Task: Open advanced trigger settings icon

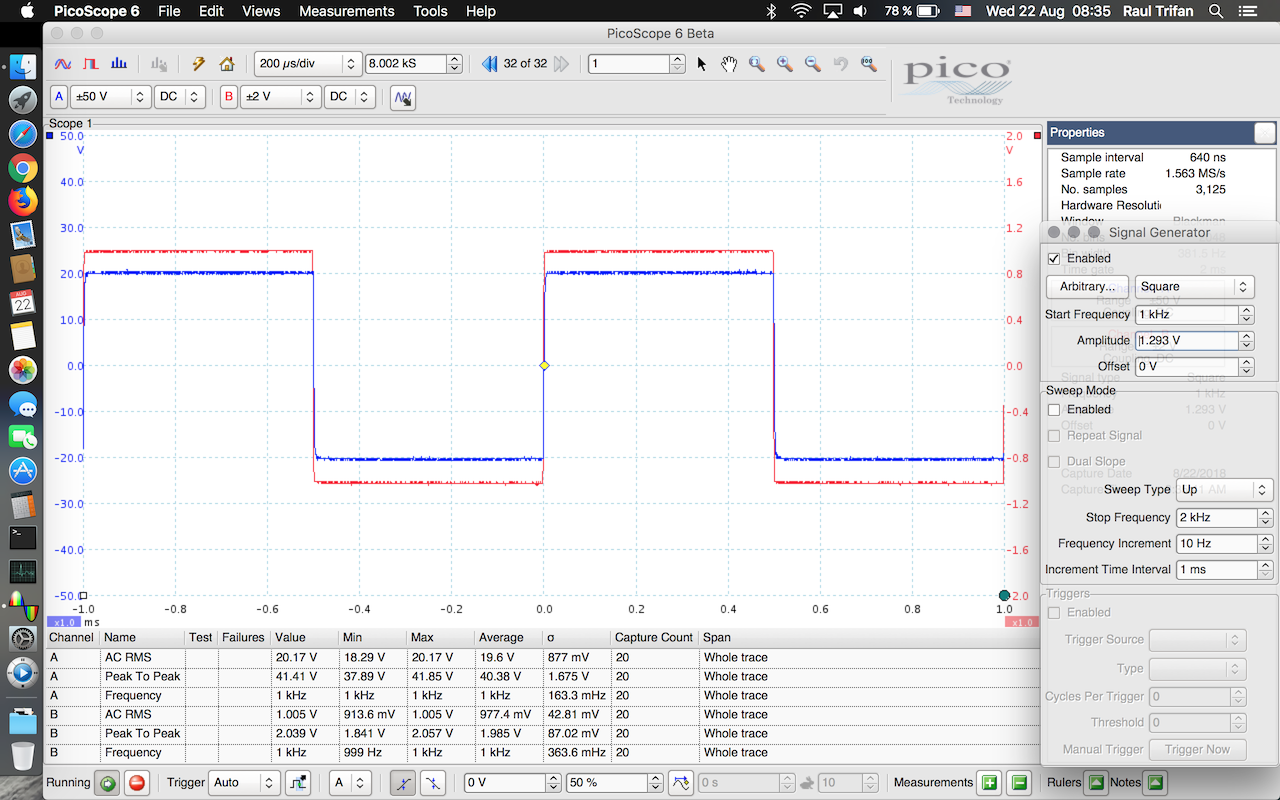Action: 297,783
